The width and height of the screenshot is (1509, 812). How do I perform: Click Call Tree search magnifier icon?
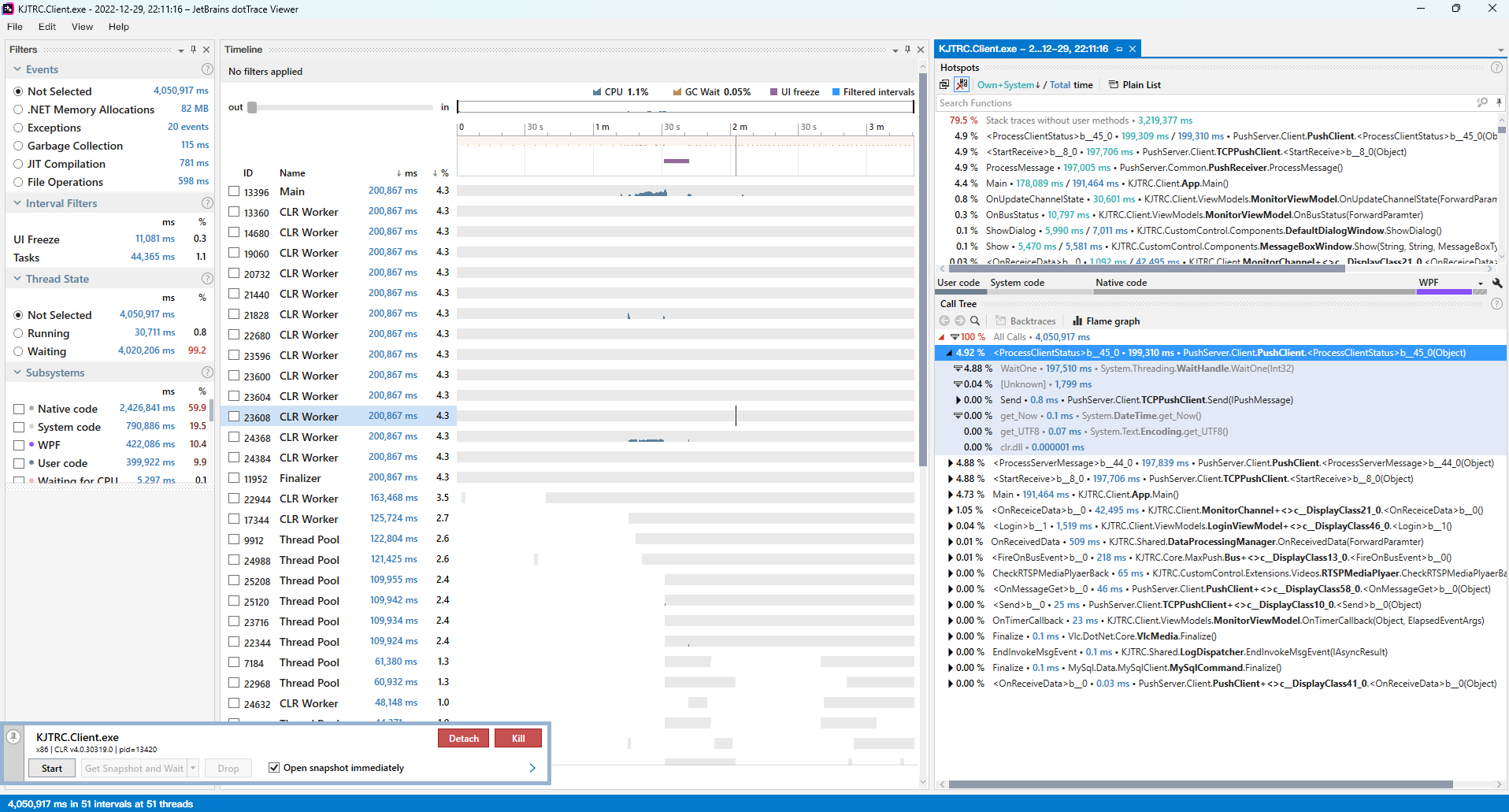975,321
